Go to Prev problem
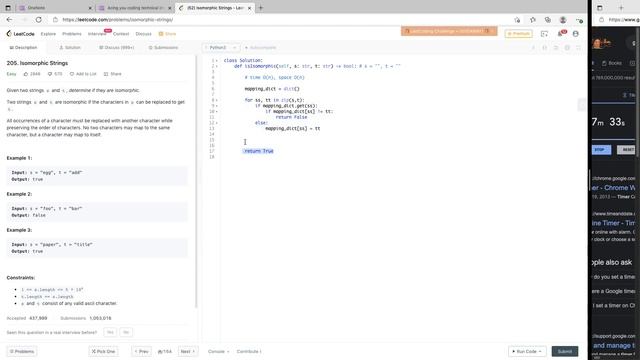The width and height of the screenshot is (640, 360). 141,351
